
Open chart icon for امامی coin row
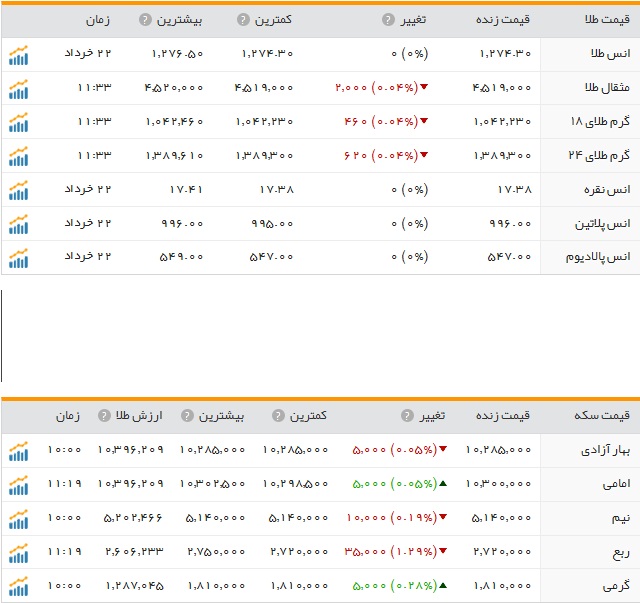[x=19, y=485]
